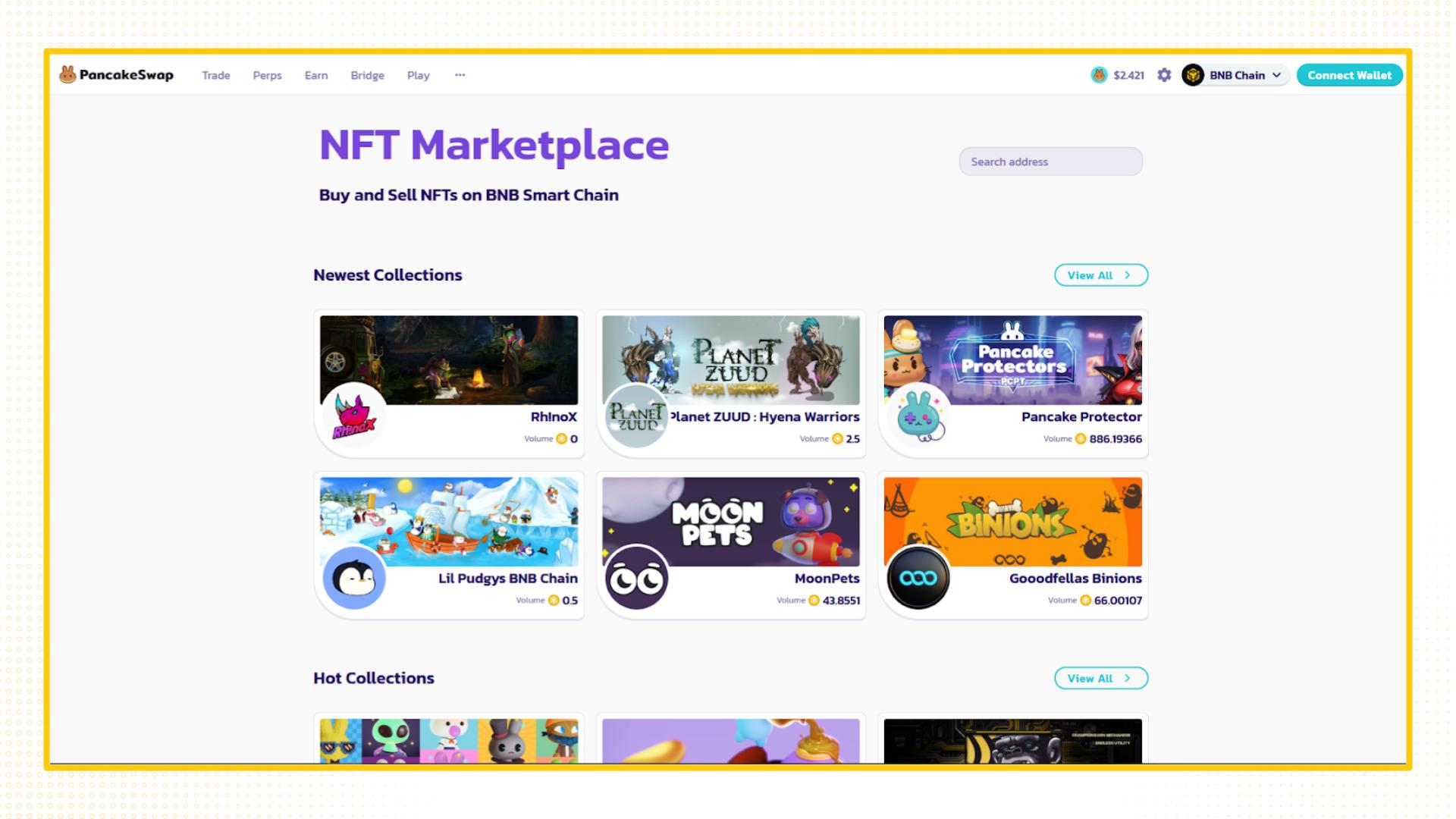Open the settings gear icon
This screenshot has height=819, width=1456.
(x=1164, y=75)
